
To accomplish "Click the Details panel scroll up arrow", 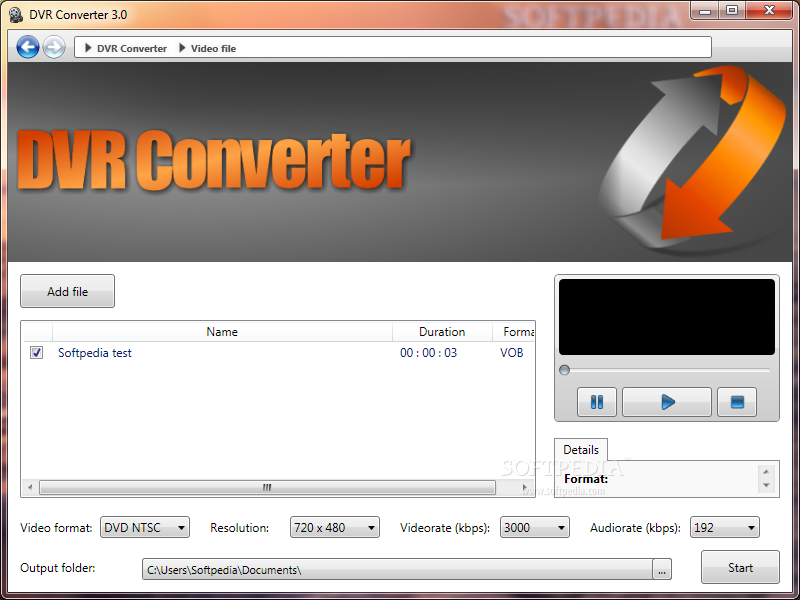I will (x=766, y=471).
